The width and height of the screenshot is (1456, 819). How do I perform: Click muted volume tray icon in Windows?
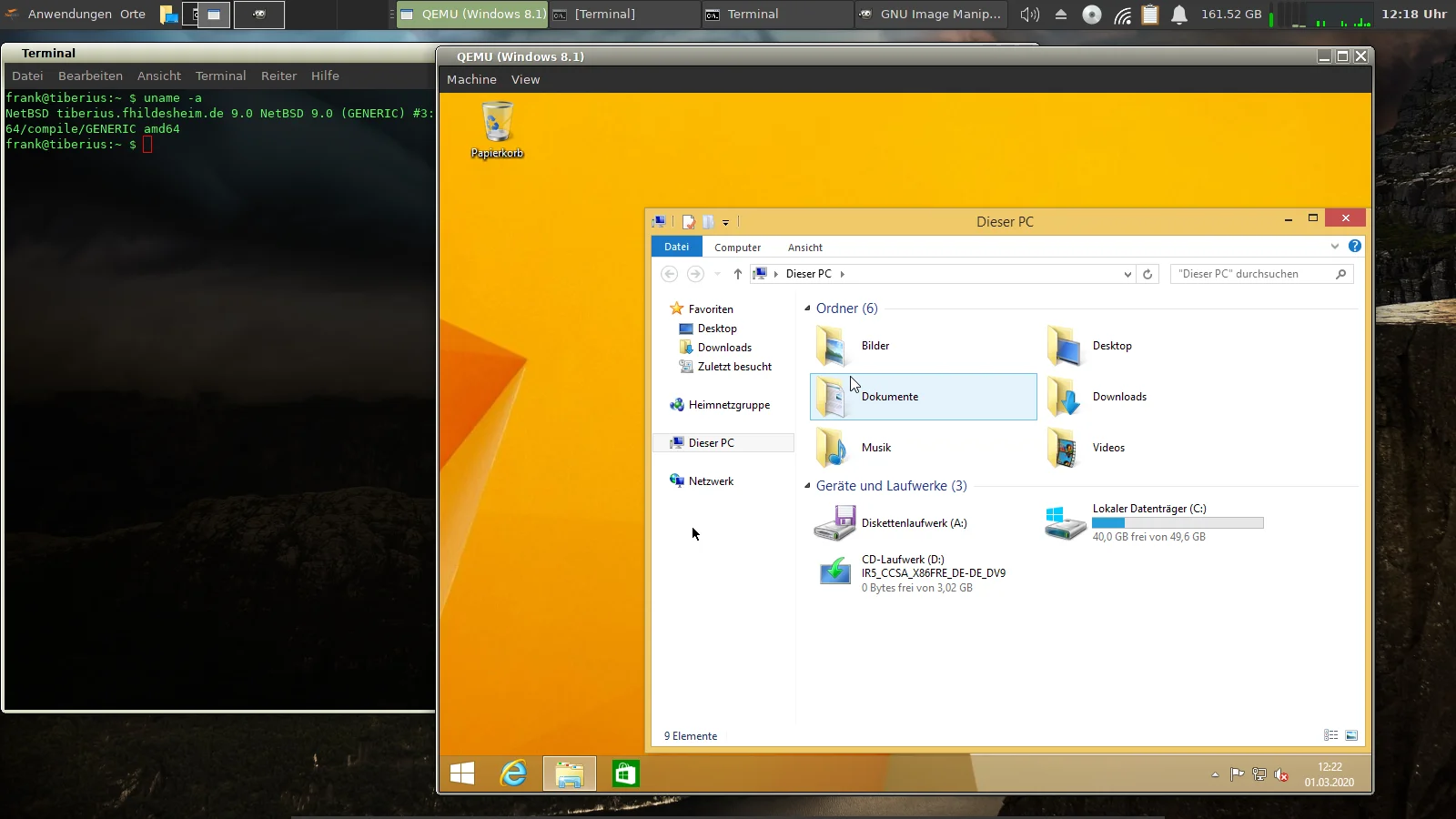pyautogui.click(x=1281, y=774)
